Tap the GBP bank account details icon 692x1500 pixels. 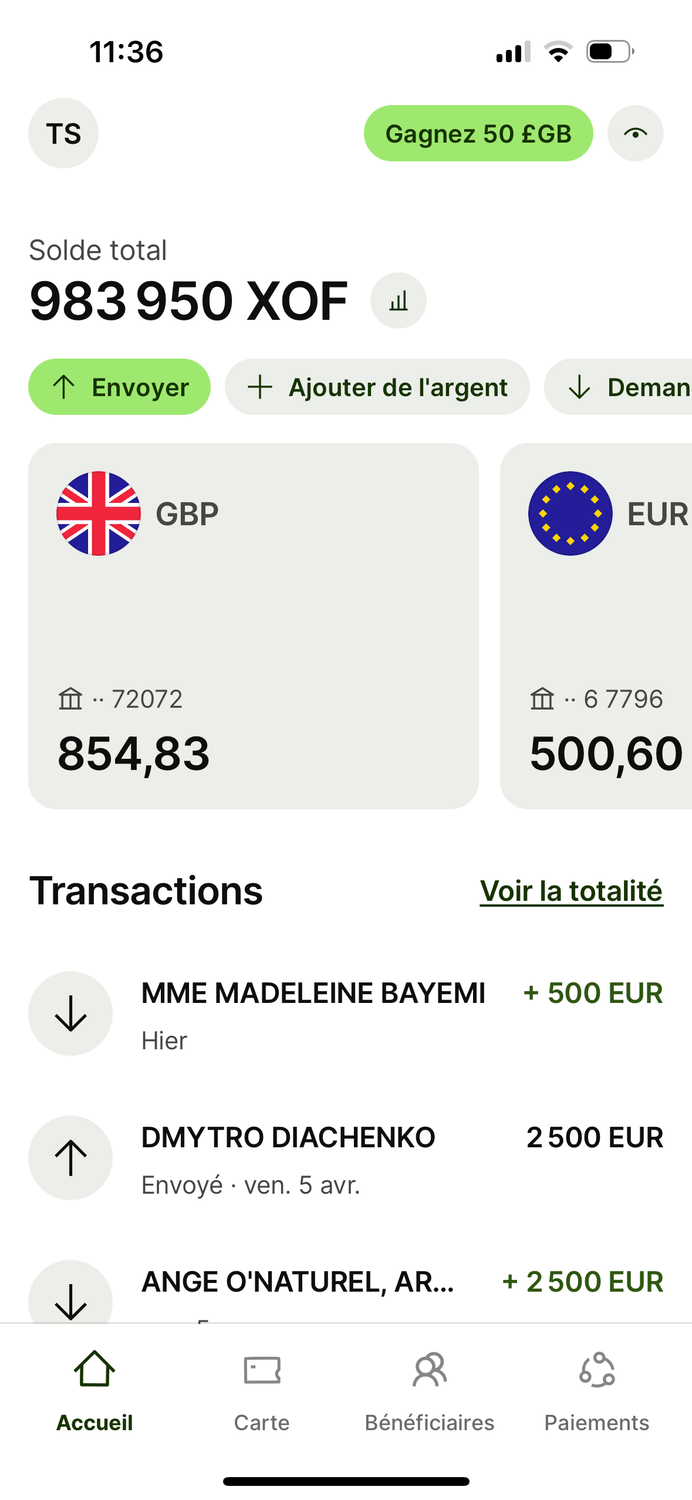pos(70,699)
